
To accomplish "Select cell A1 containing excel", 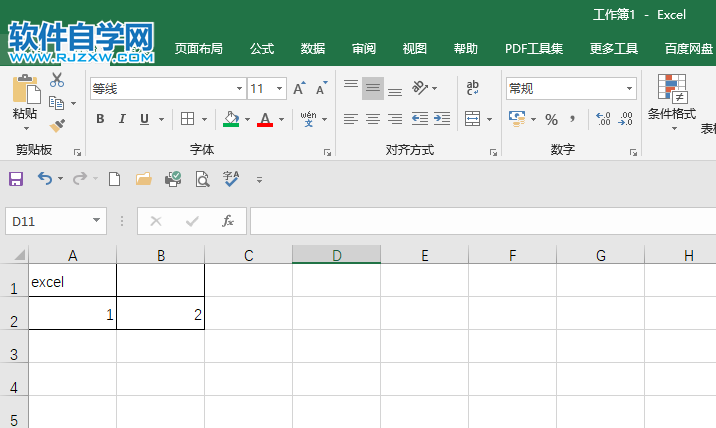I will 73,280.
